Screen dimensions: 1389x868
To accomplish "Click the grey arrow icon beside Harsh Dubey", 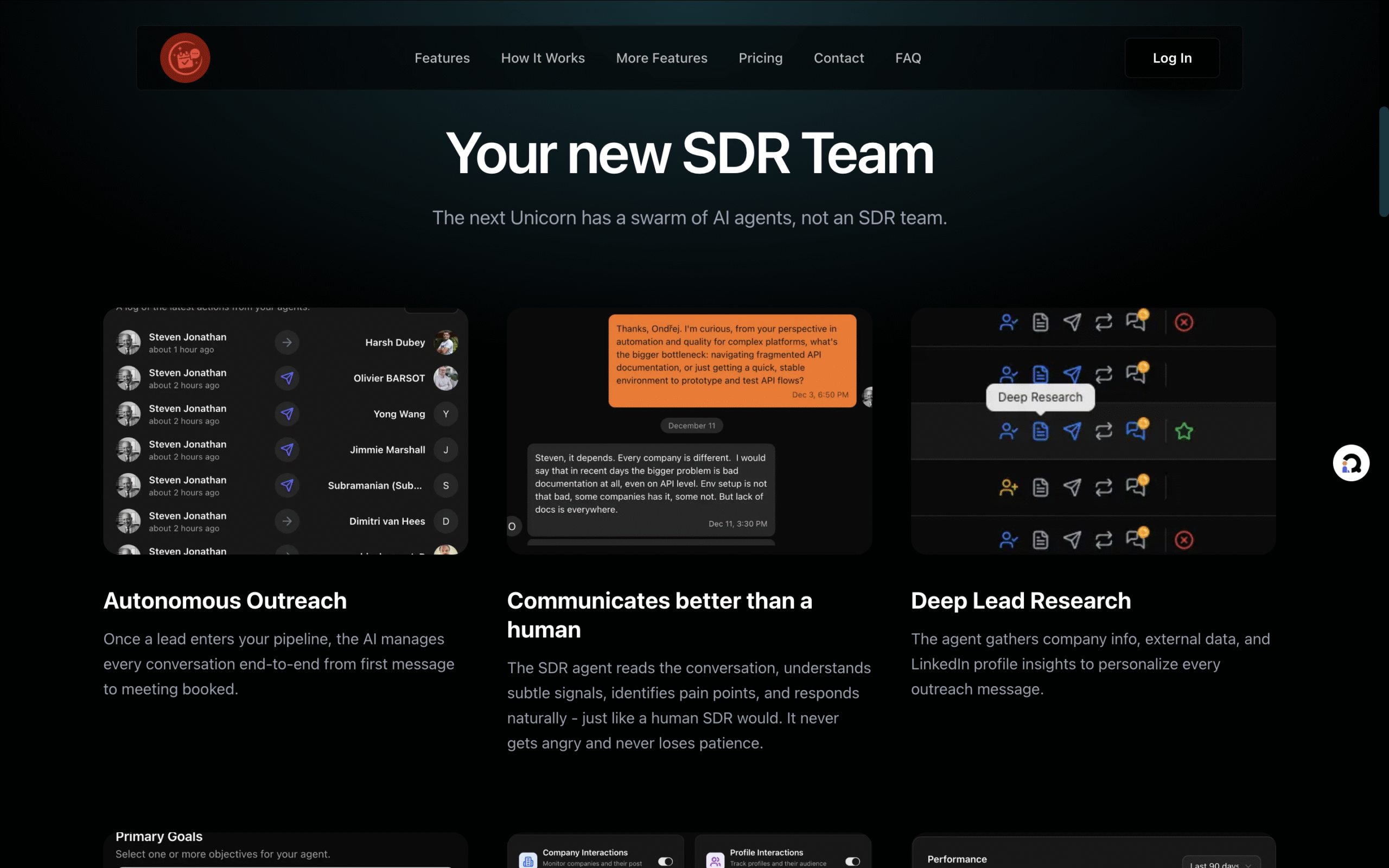I will (x=287, y=343).
